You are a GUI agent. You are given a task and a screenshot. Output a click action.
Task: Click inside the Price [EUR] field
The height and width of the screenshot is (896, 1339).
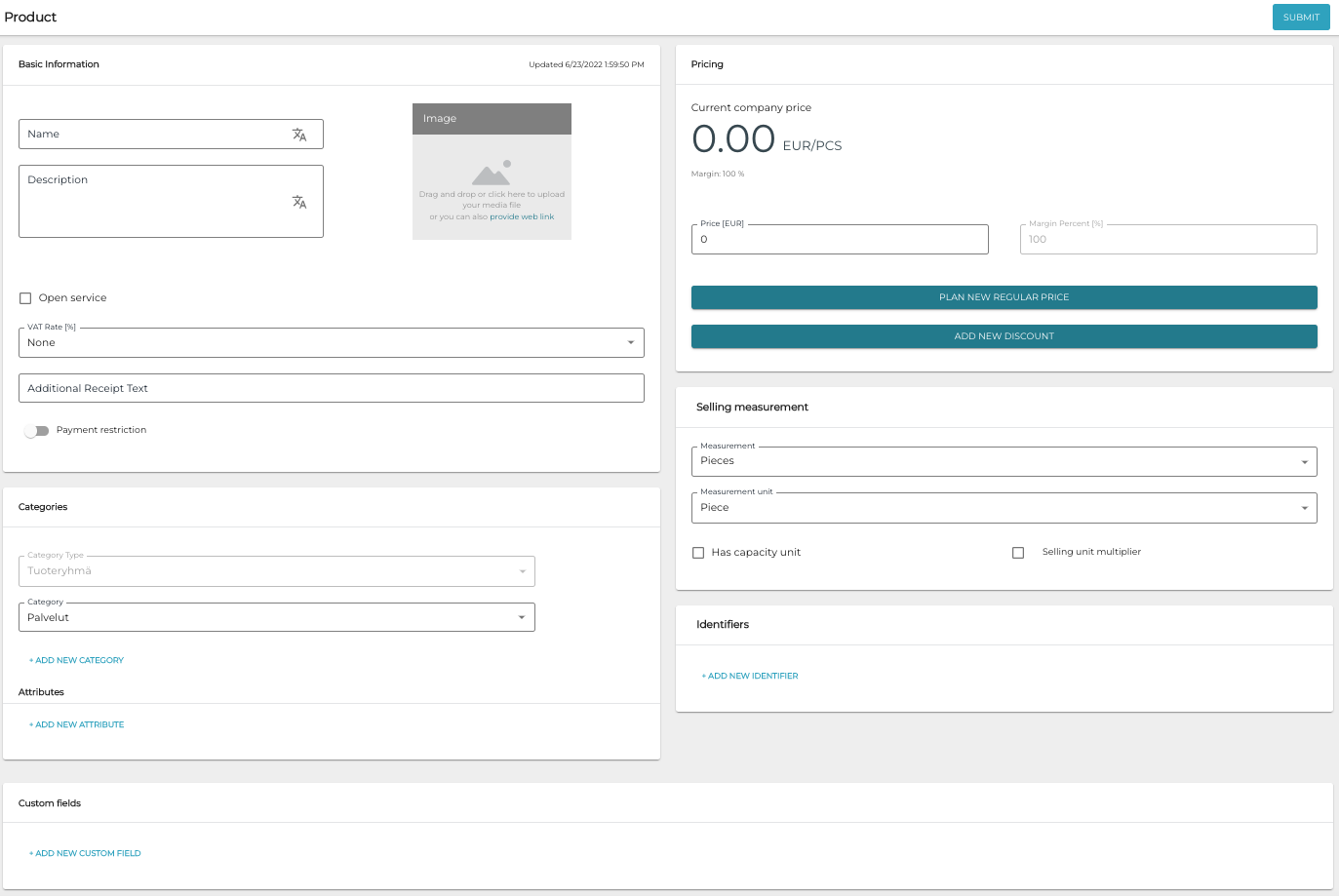(840, 239)
